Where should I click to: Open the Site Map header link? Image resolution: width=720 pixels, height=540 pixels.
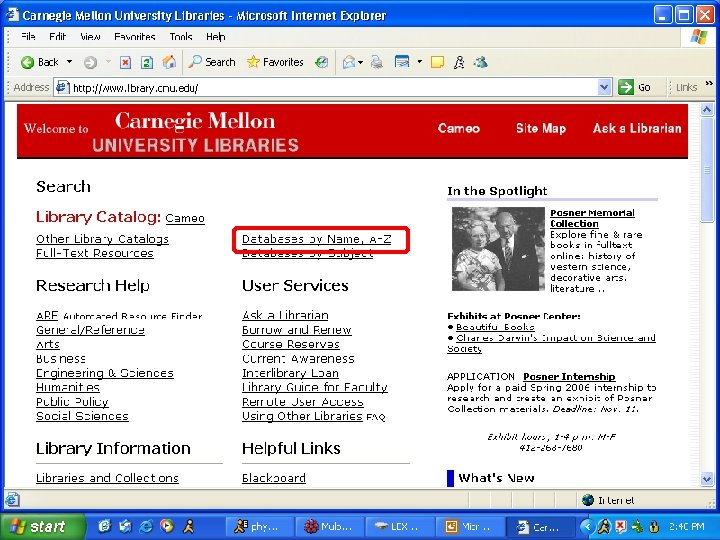(x=540, y=128)
